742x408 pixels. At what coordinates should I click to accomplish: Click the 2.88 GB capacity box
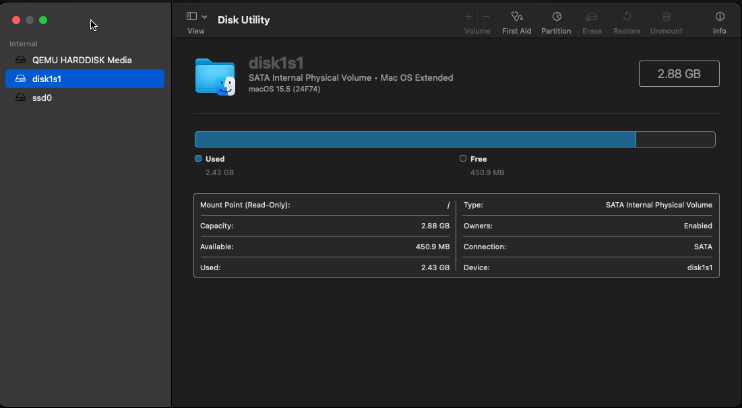pos(679,73)
